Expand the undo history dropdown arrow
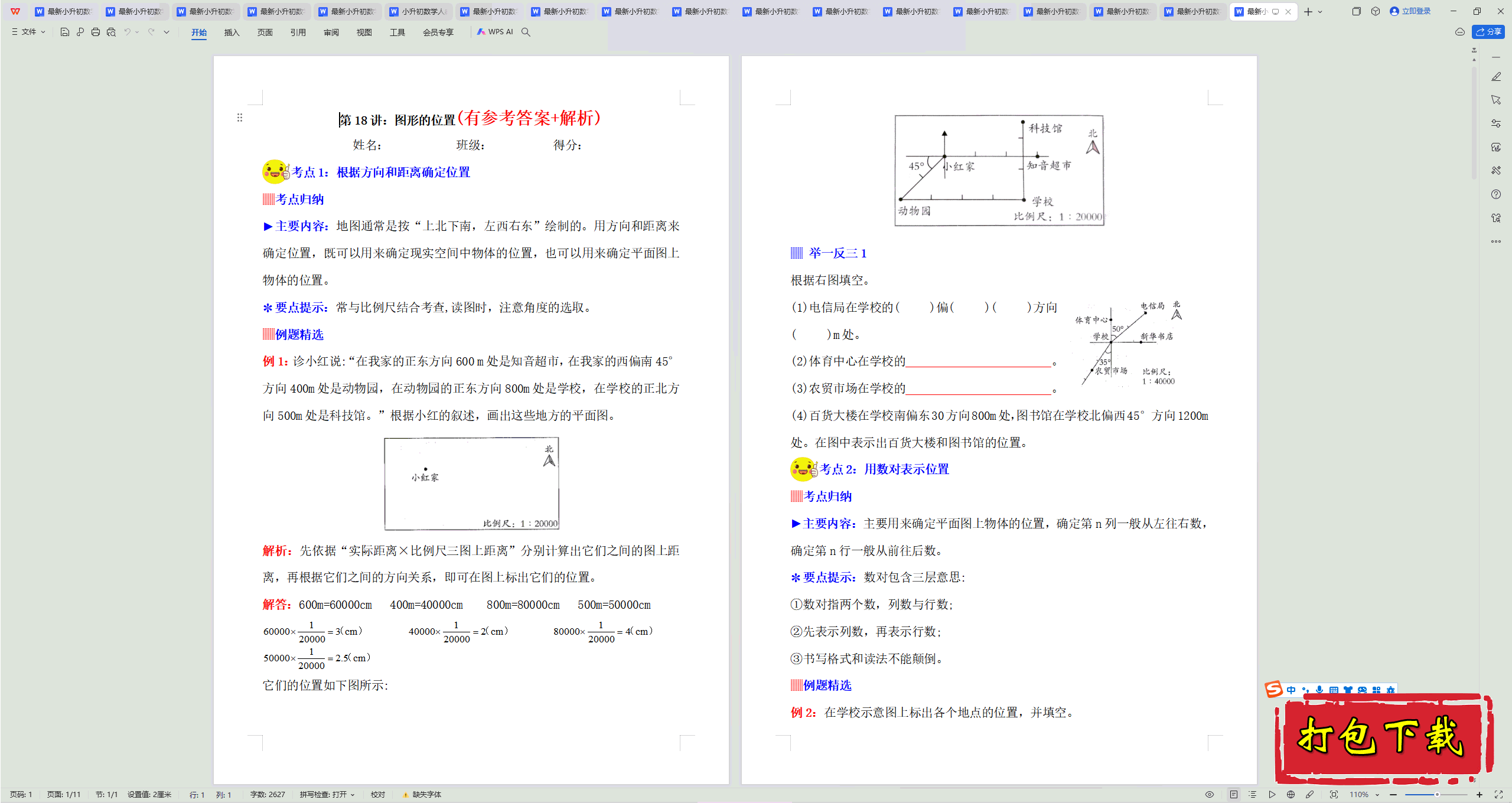This screenshot has width=1512, height=803. 137,32
